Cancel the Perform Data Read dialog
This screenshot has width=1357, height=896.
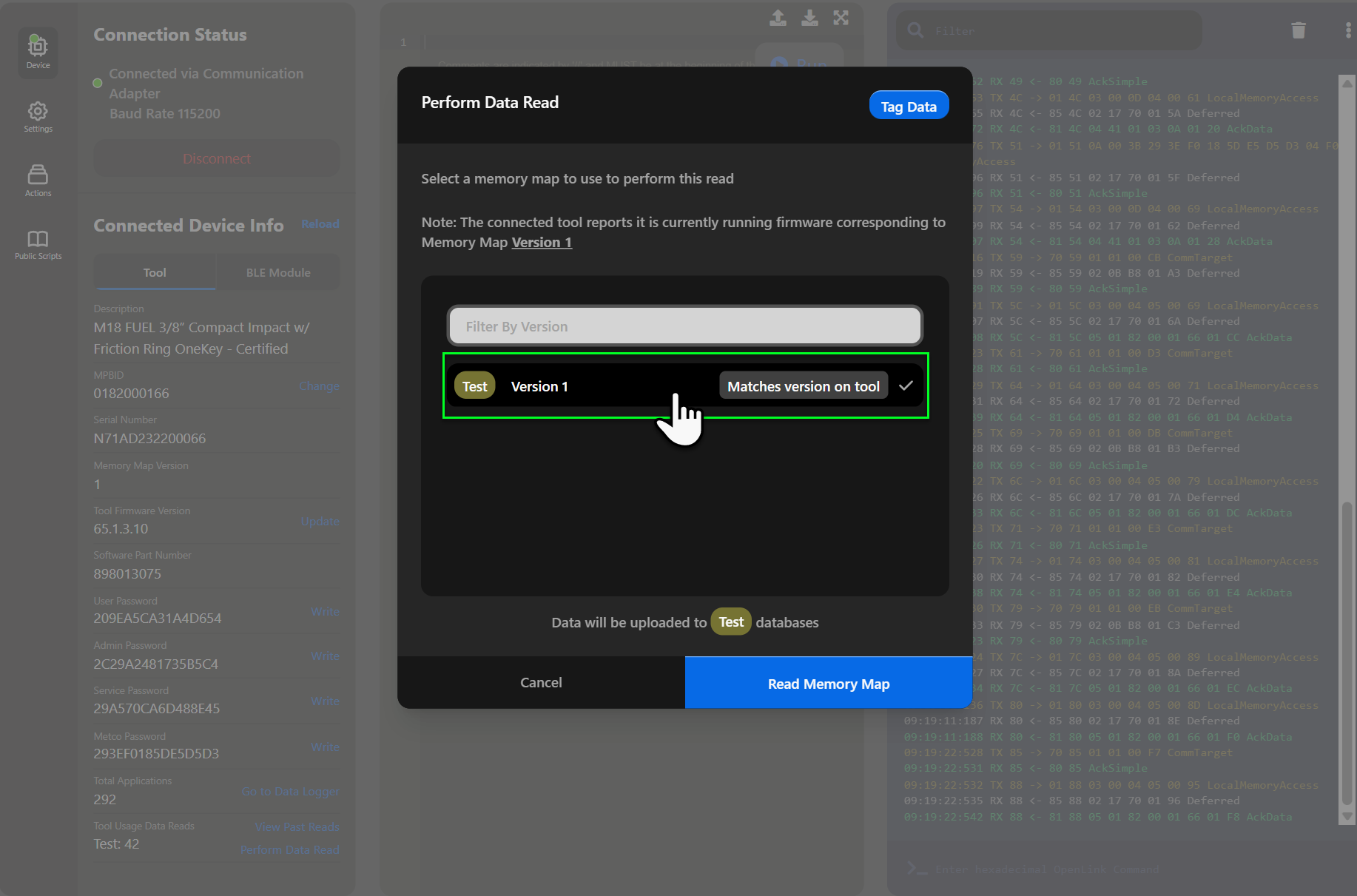[x=541, y=682]
